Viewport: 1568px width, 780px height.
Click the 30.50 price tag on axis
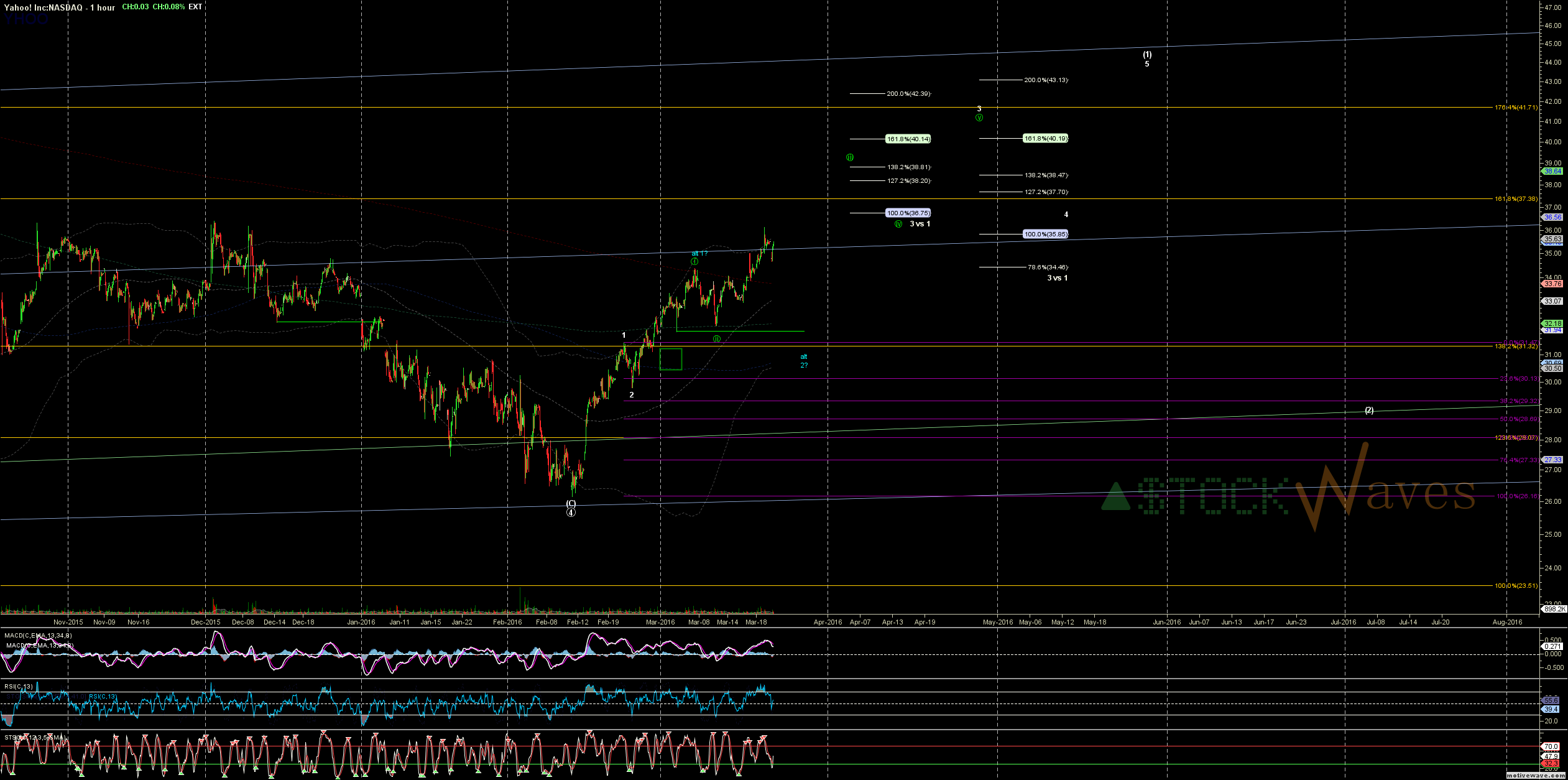click(x=1553, y=368)
